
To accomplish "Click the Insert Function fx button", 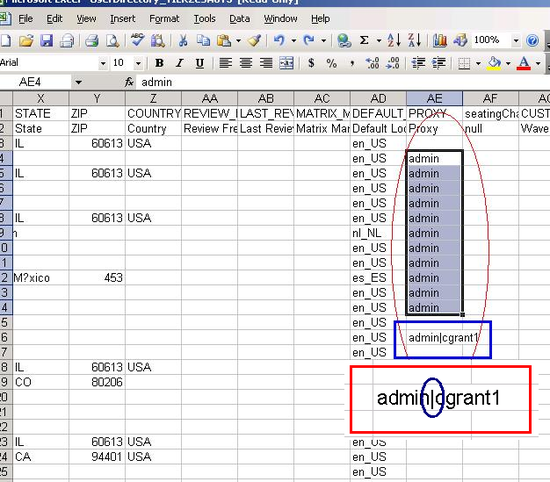I will tap(129, 82).
